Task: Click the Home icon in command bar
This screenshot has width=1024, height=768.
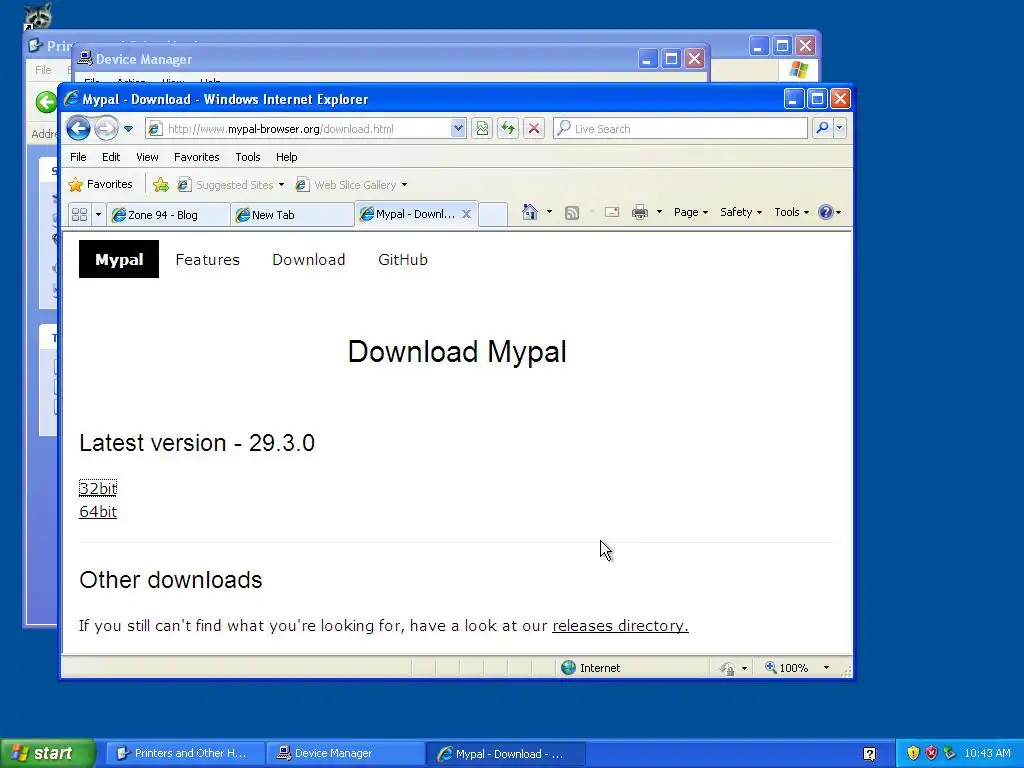Action: point(530,212)
